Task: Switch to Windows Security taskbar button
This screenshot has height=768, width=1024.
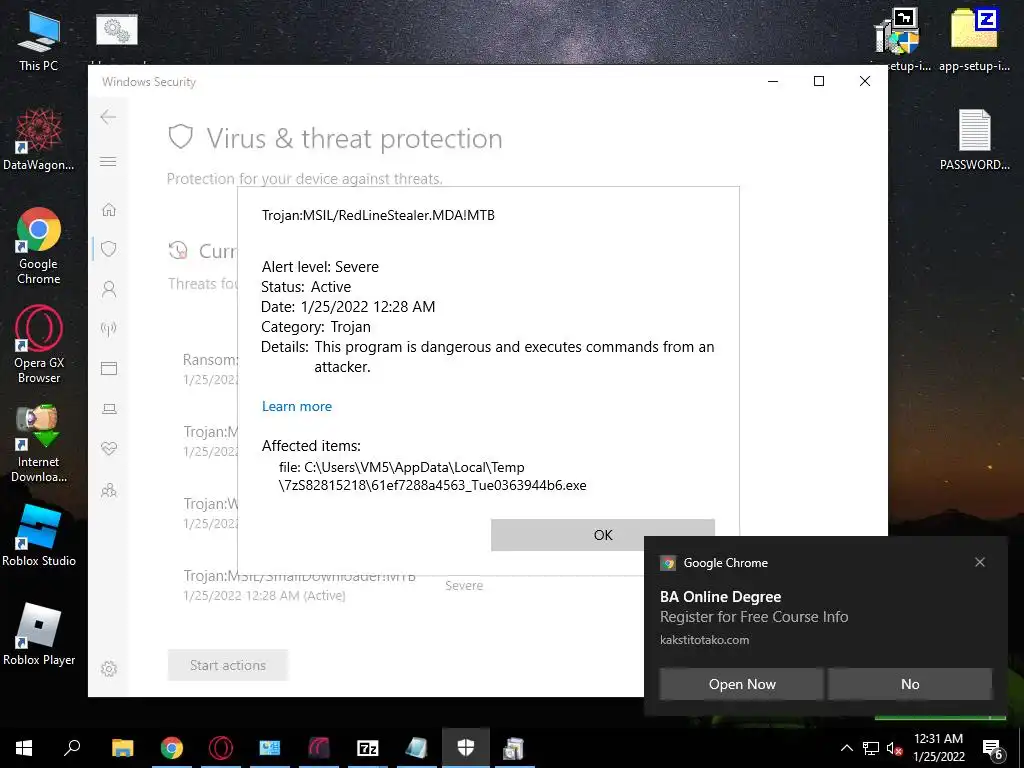Action: click(466, 748)
